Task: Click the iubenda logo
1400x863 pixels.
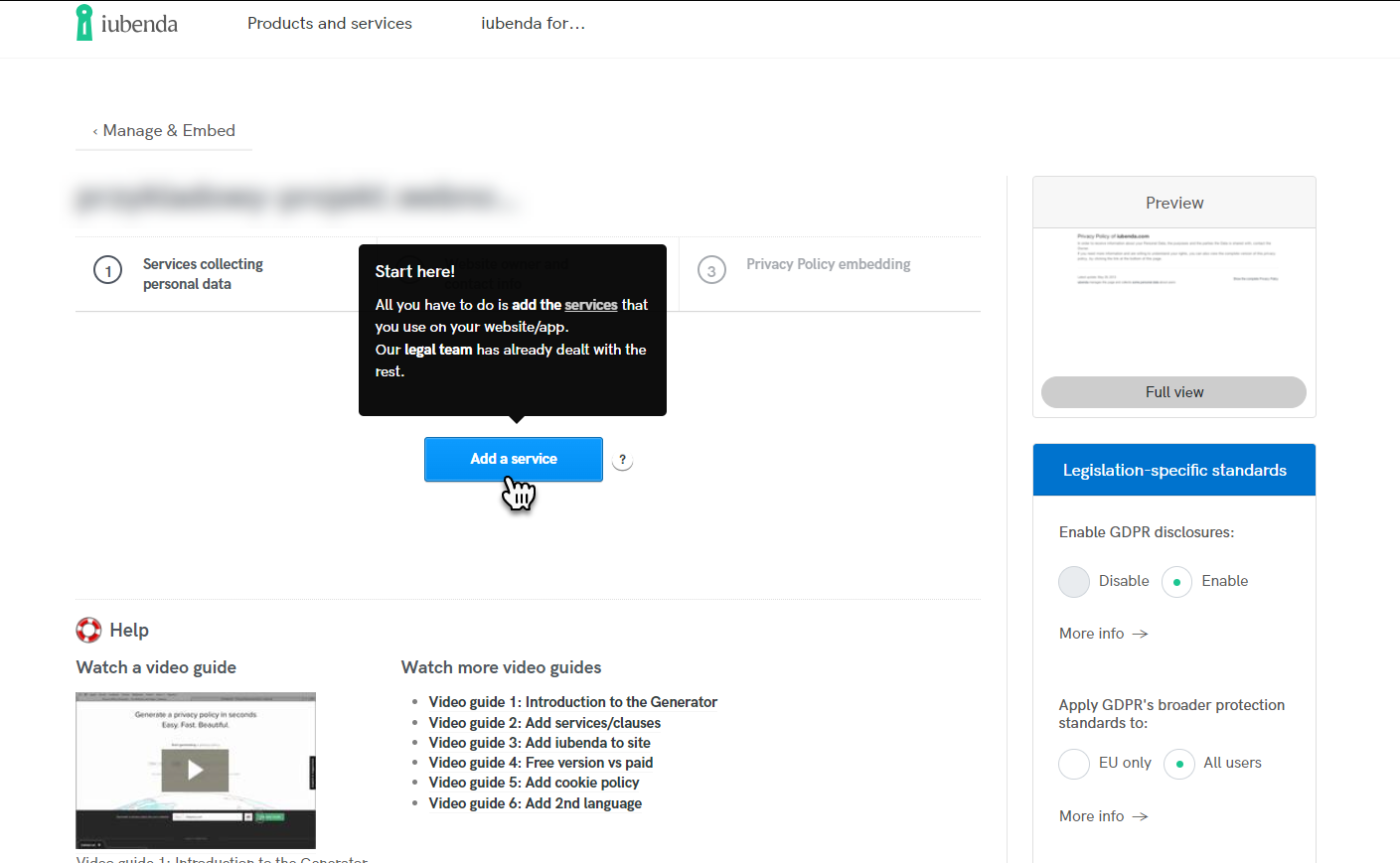Action: [127, 23]
